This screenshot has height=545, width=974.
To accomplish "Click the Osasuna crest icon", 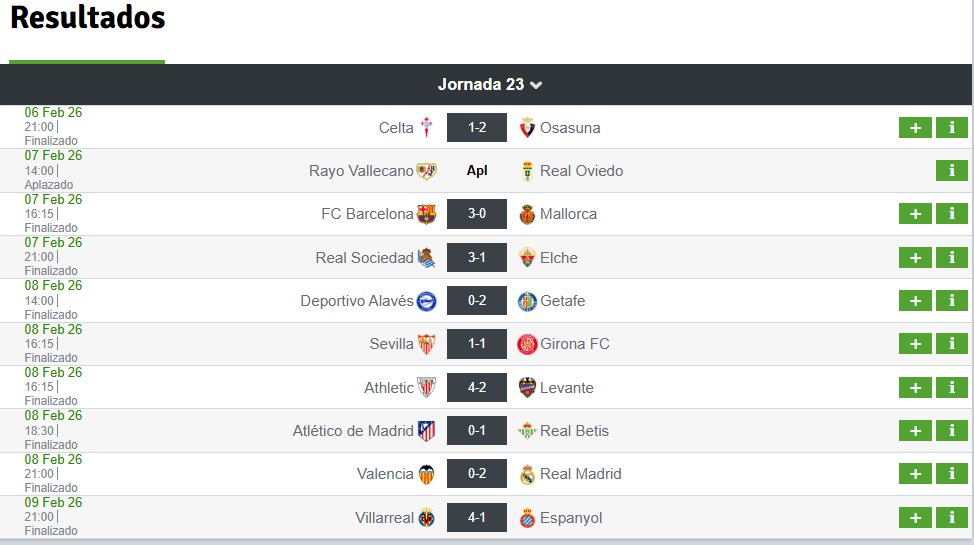I will [x=527, y=128].
